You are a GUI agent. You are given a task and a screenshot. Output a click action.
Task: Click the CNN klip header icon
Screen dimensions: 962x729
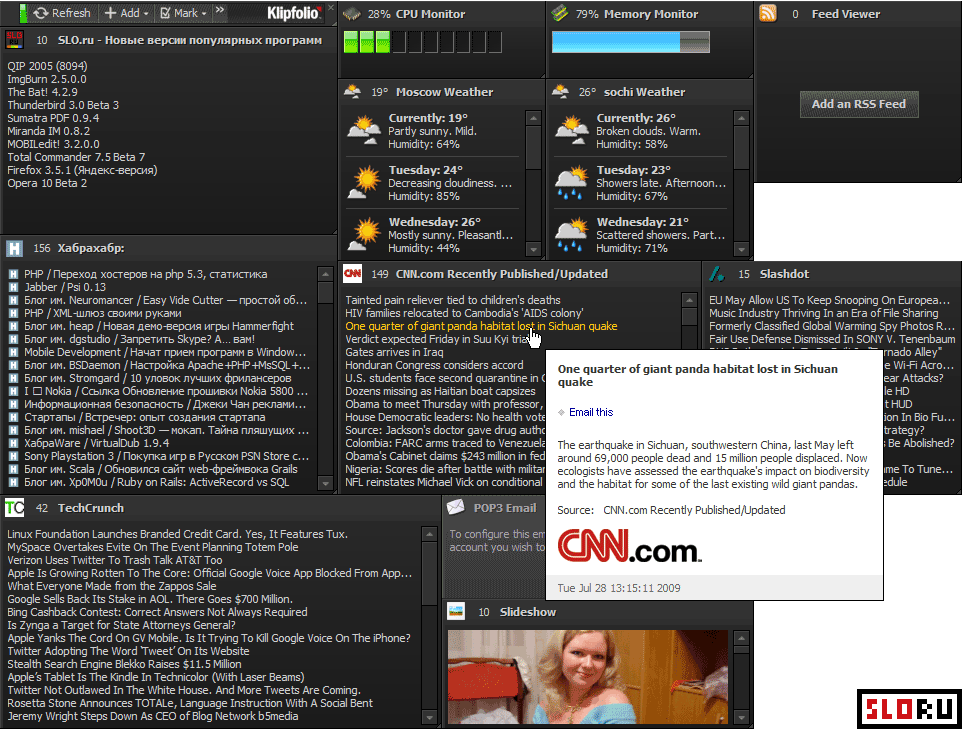[x=352, y=274]
